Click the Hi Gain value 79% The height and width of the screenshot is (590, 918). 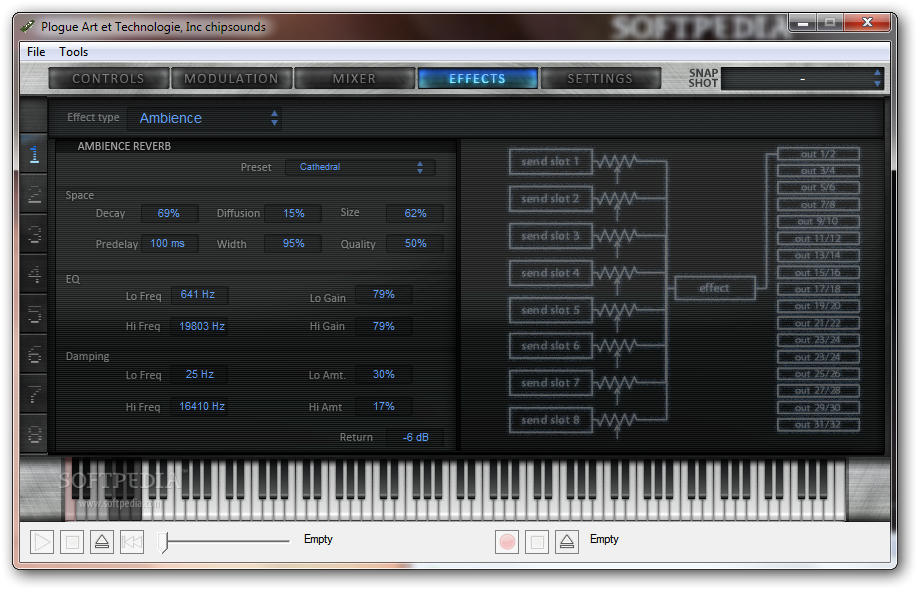384,327
